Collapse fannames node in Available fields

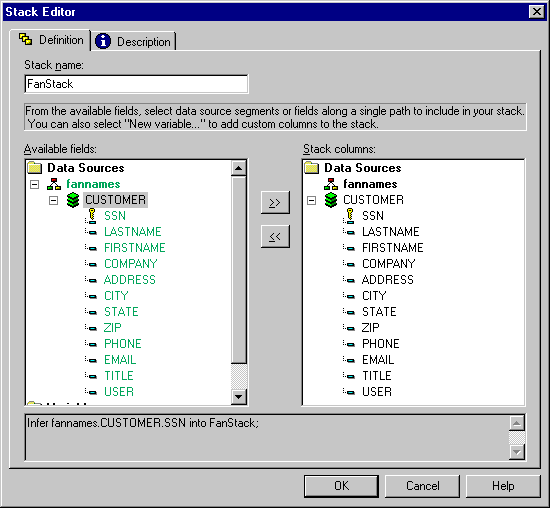[34, 184]
